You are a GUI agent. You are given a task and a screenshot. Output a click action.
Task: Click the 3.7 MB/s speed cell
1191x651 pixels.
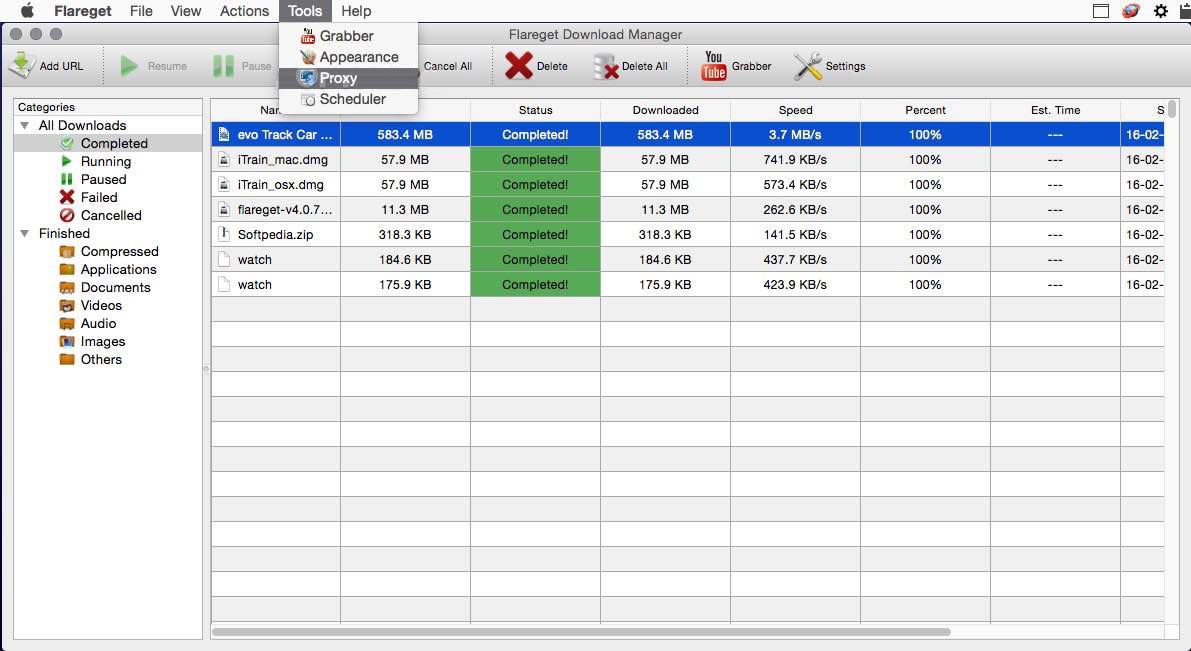[x=795, y=134]
